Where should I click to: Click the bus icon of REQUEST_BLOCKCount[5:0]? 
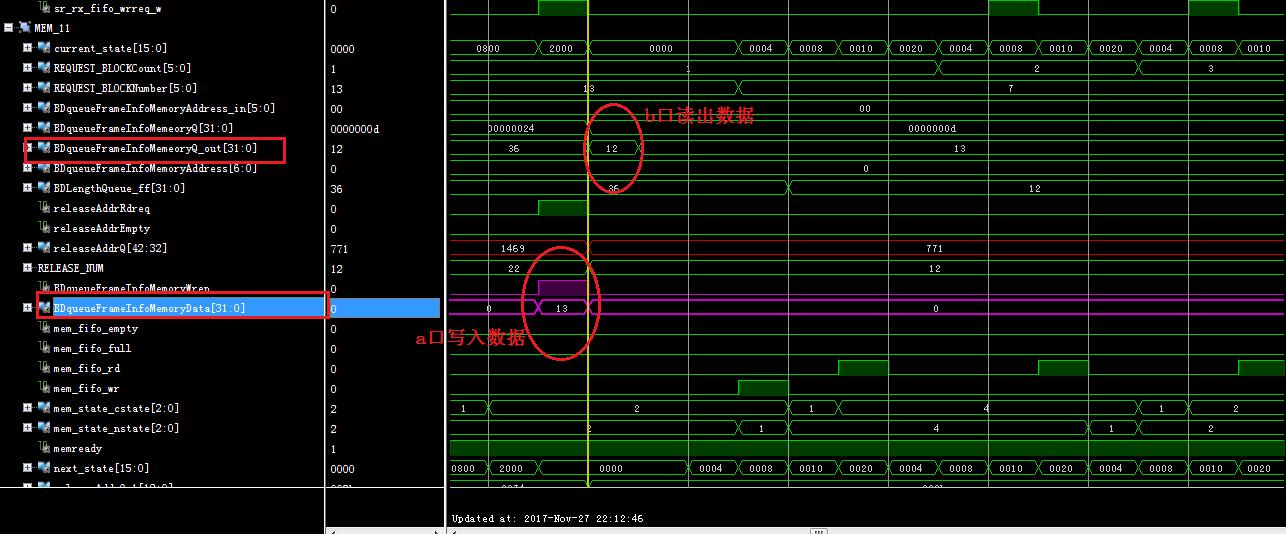click(x=44, y=68)
